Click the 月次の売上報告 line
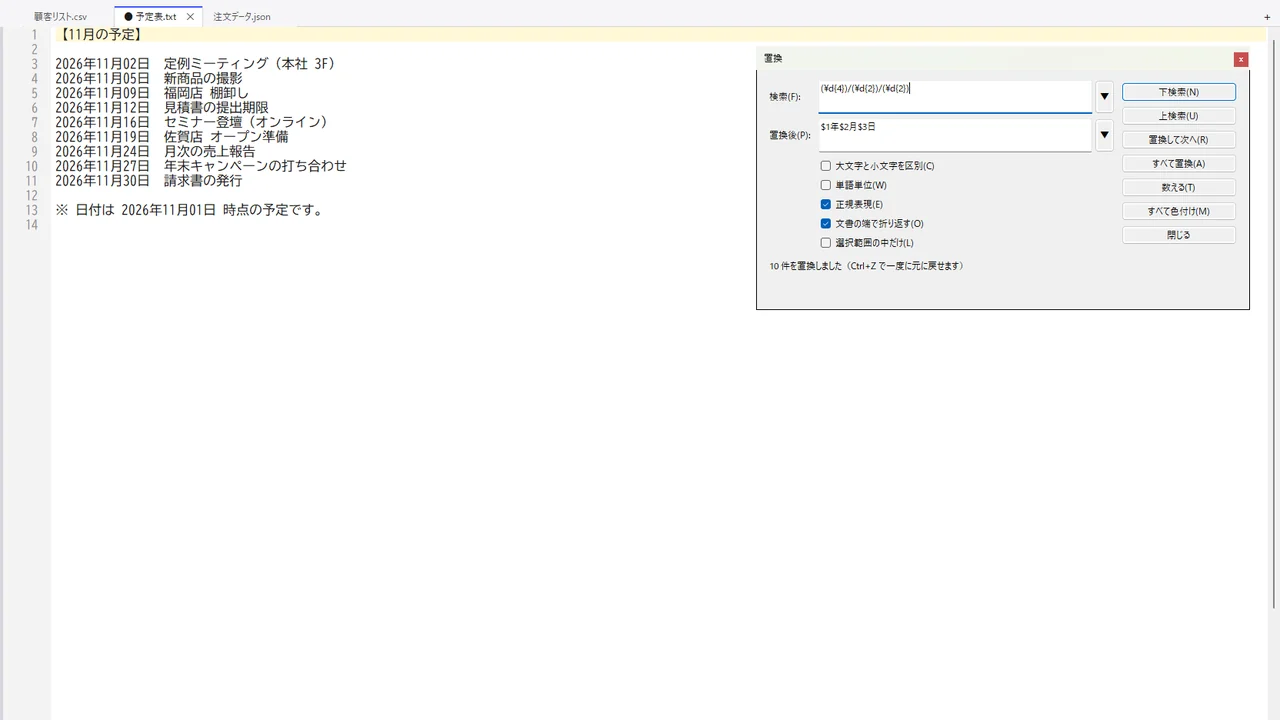The height and width of the screenshot is (720, 1280). click(x=155, y=151)
